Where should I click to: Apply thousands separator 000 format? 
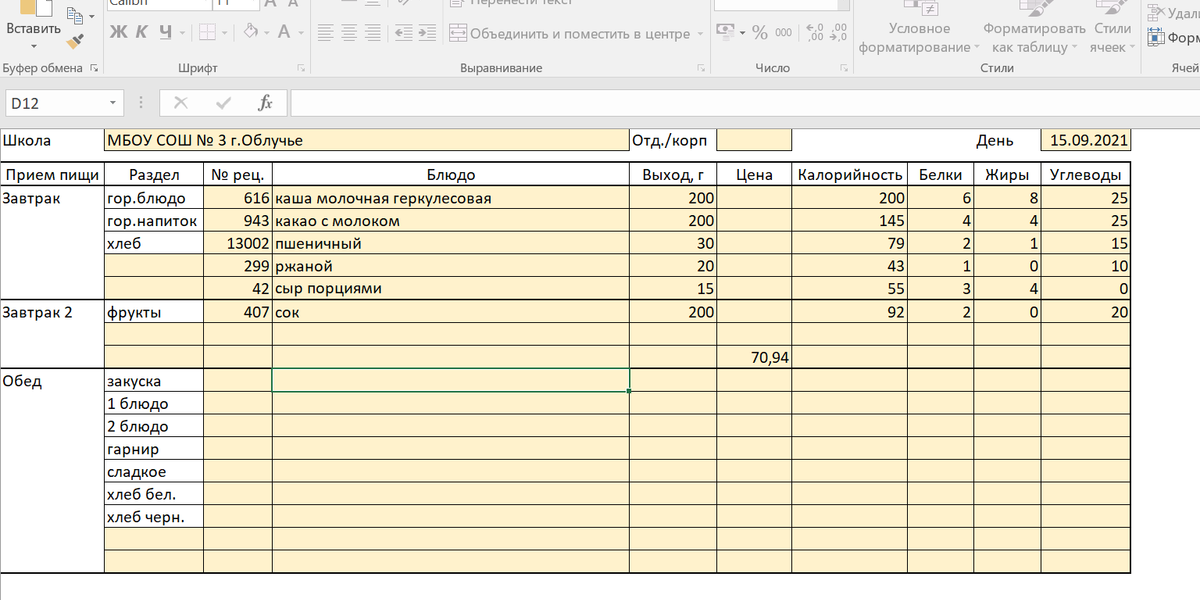[783, 33]
